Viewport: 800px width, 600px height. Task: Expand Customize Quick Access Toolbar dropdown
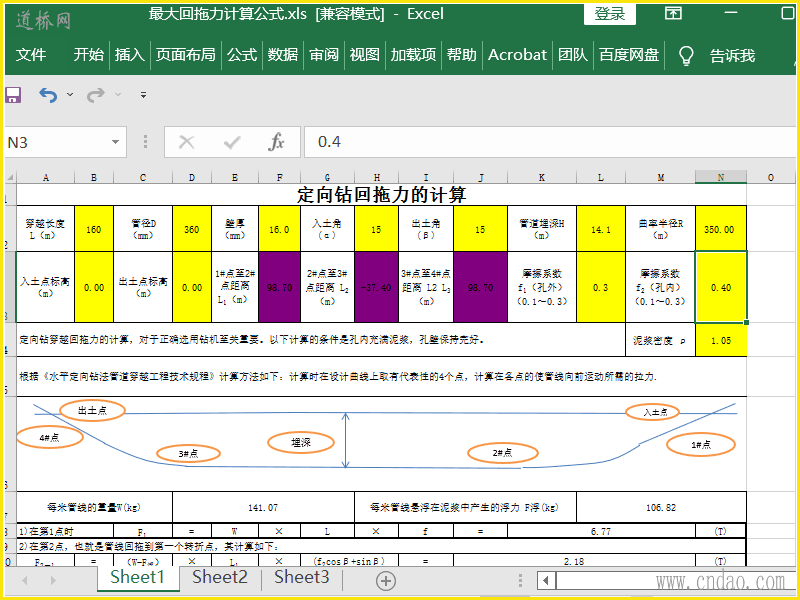click(x=143, y=95)
